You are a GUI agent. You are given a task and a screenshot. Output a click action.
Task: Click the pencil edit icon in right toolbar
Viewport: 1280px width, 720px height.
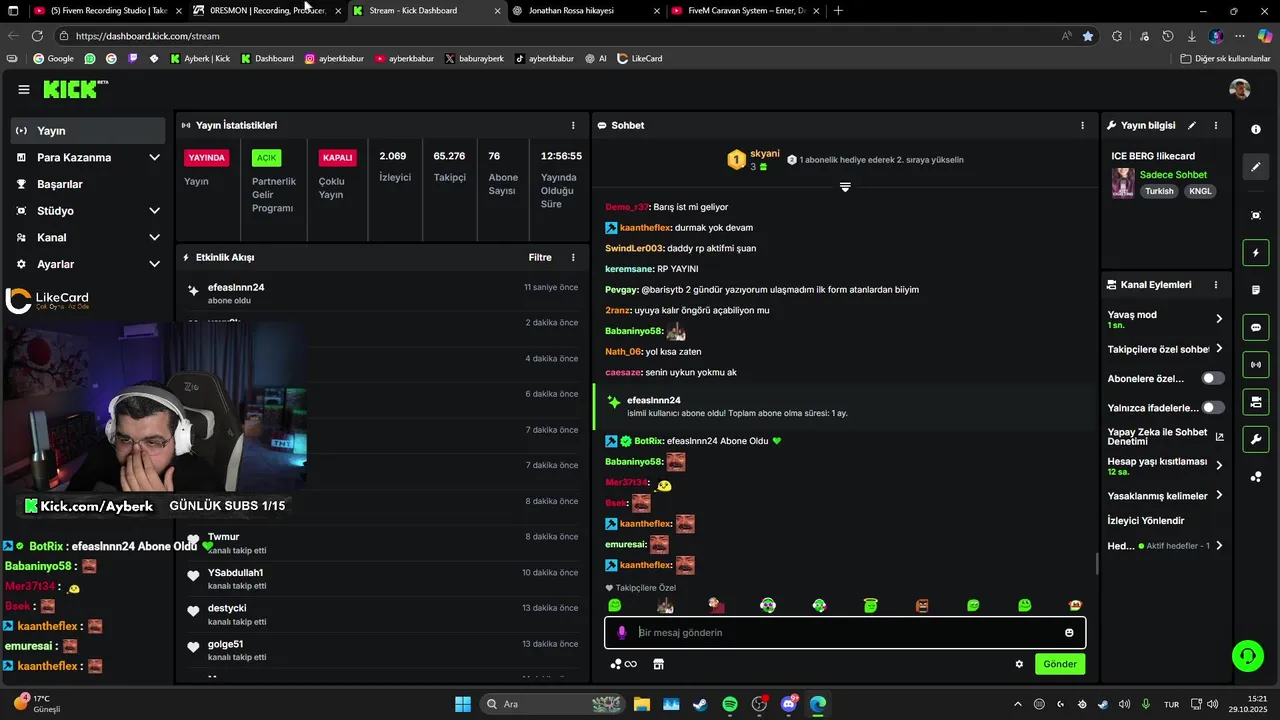pos(1256,167)
